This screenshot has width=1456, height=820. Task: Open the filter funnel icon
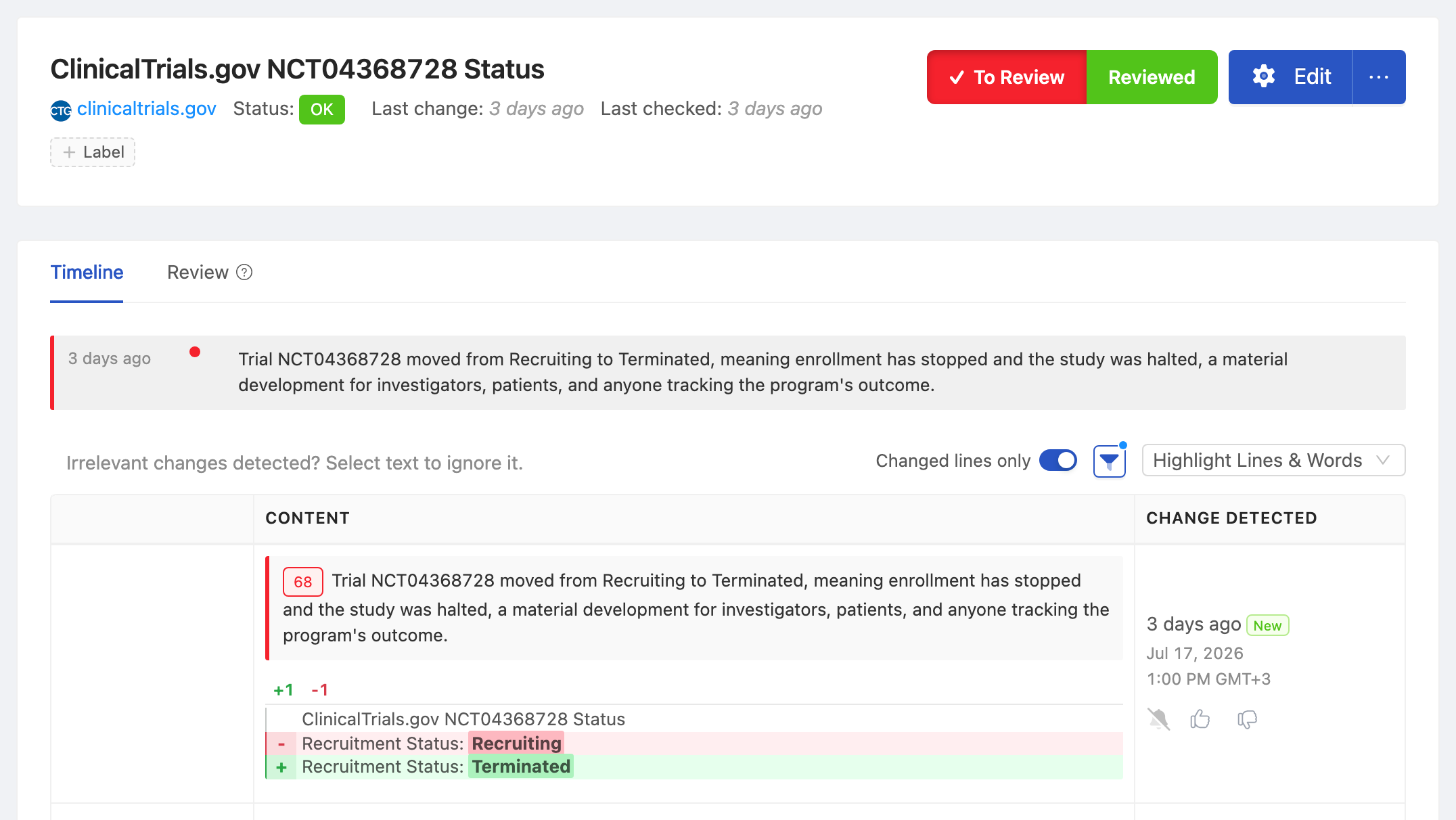tap(1110, 461)
